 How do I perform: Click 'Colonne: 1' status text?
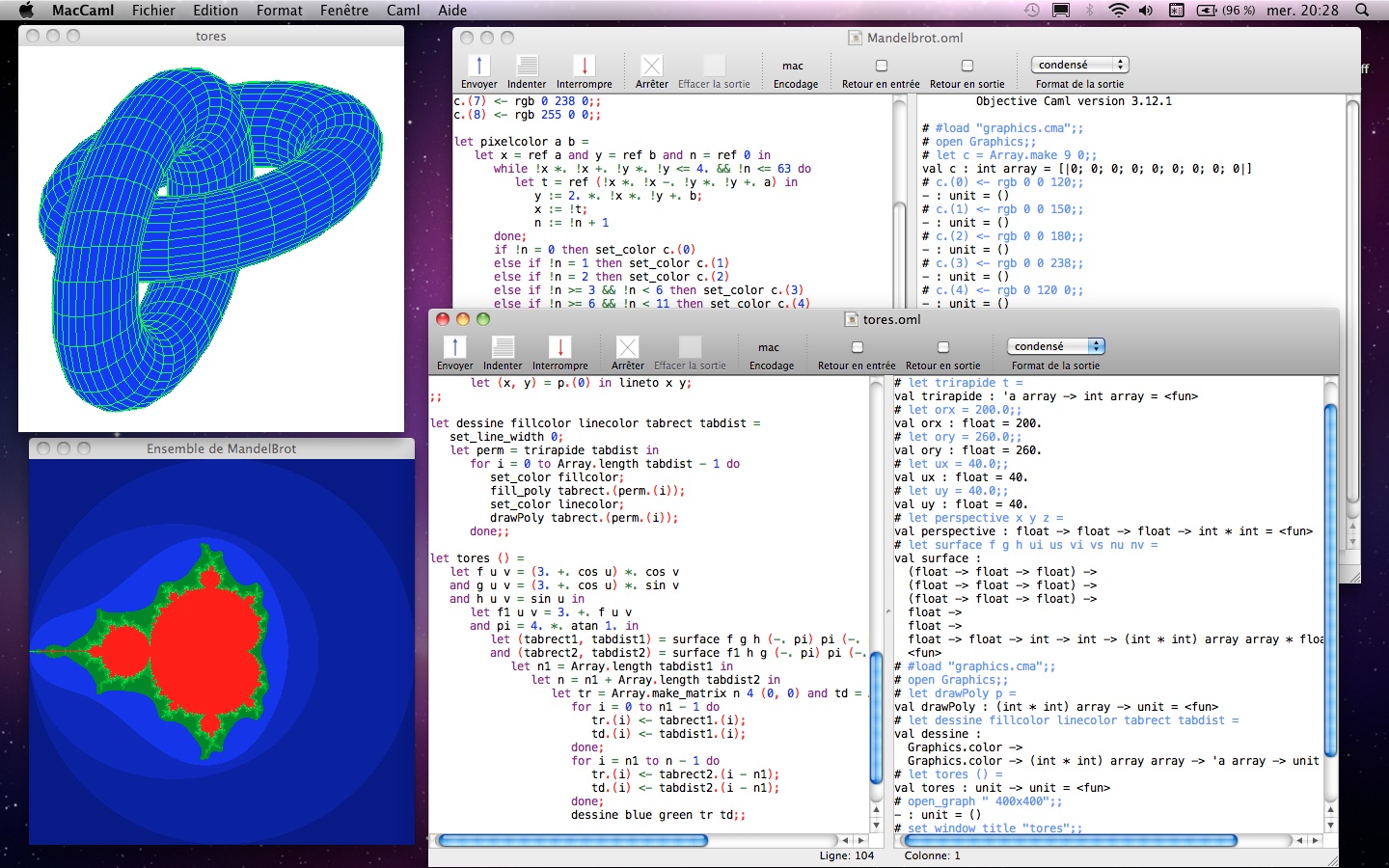click(x=933, y=855)
